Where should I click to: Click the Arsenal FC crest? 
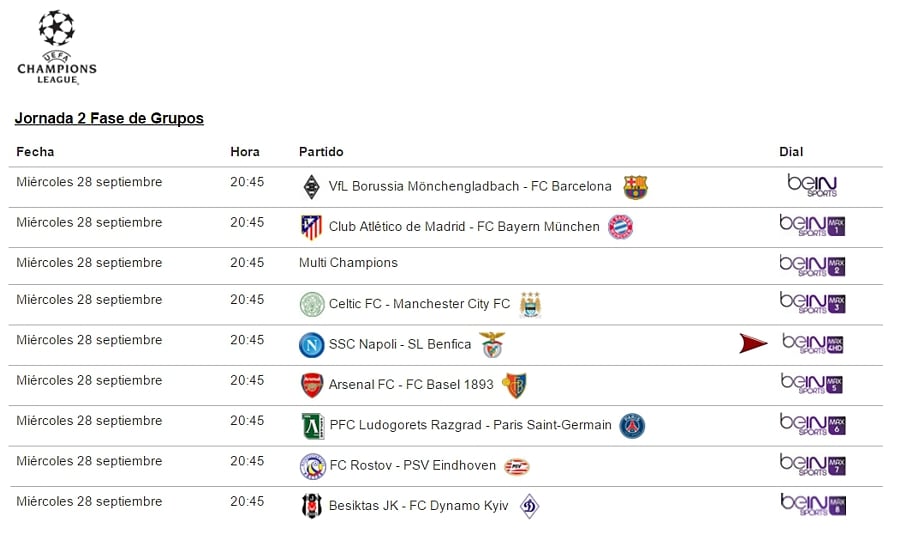[x=312, y=385]
